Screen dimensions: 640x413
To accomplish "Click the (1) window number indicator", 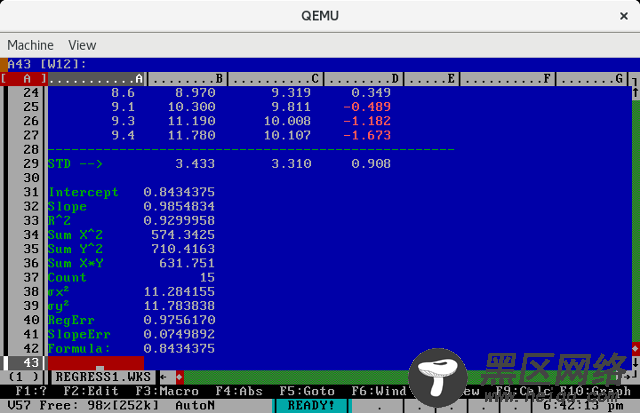I will [x=23, y=377].
